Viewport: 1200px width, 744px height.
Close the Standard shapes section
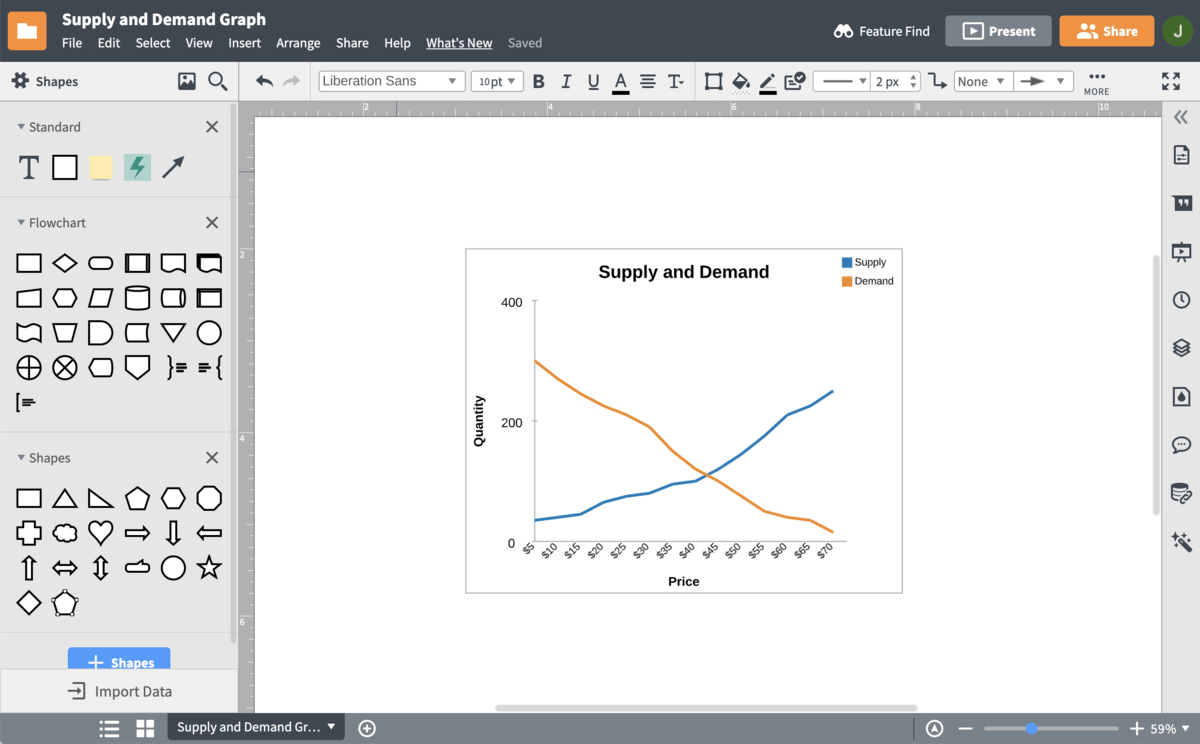pyautogui.click(x=212, y=127)
